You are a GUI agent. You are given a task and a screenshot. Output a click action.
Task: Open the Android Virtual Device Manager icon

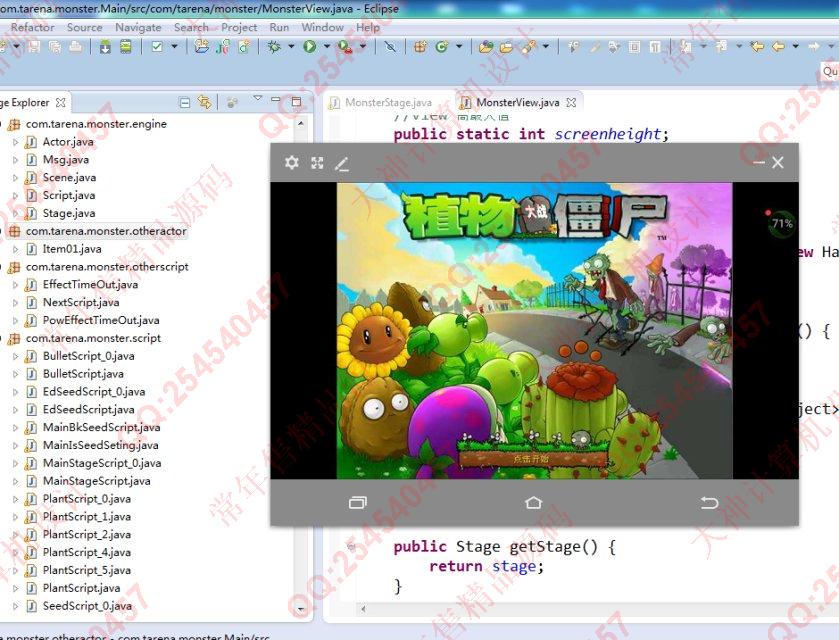(125, 47)
